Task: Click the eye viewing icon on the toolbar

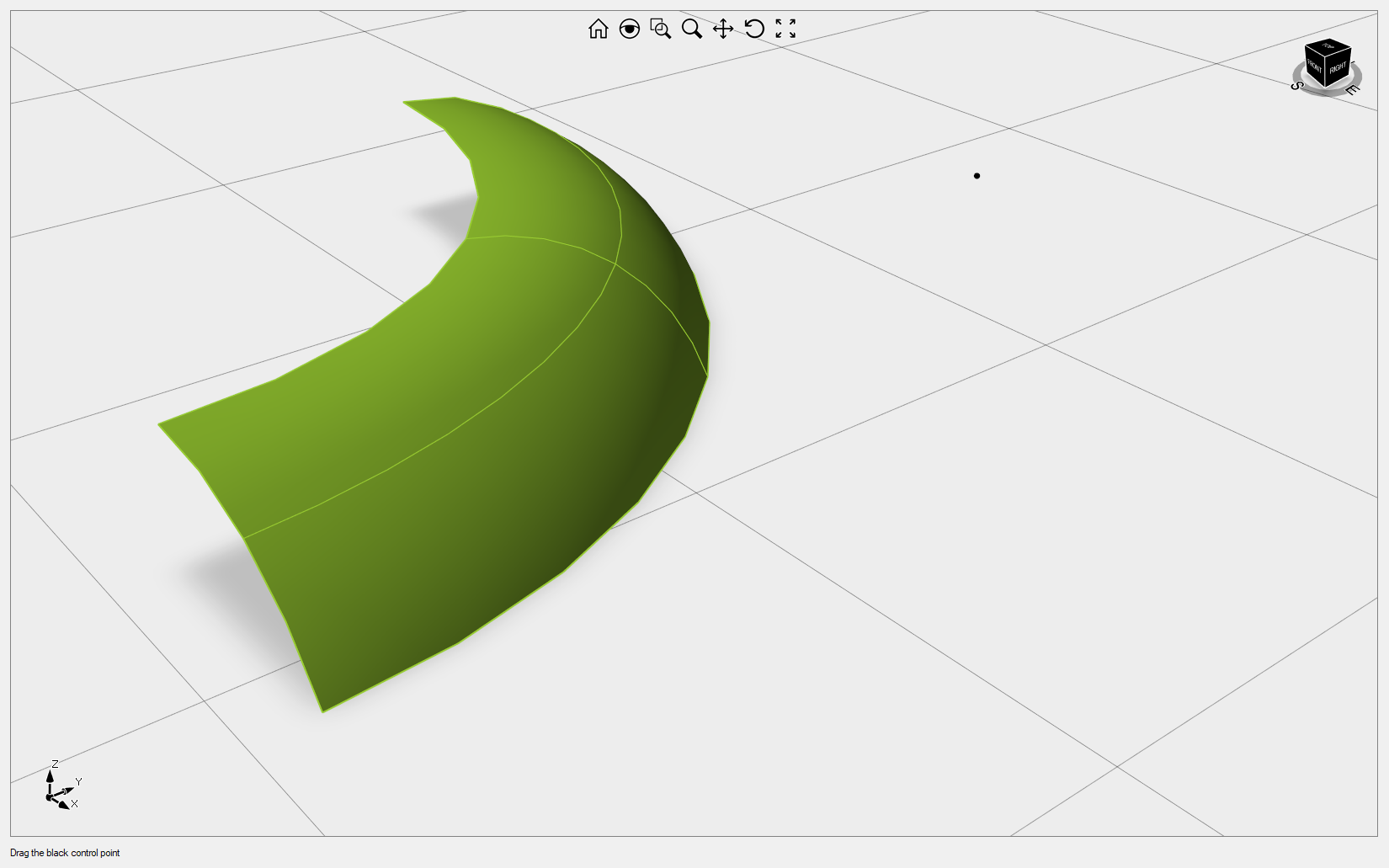Action: pos(630,29)
